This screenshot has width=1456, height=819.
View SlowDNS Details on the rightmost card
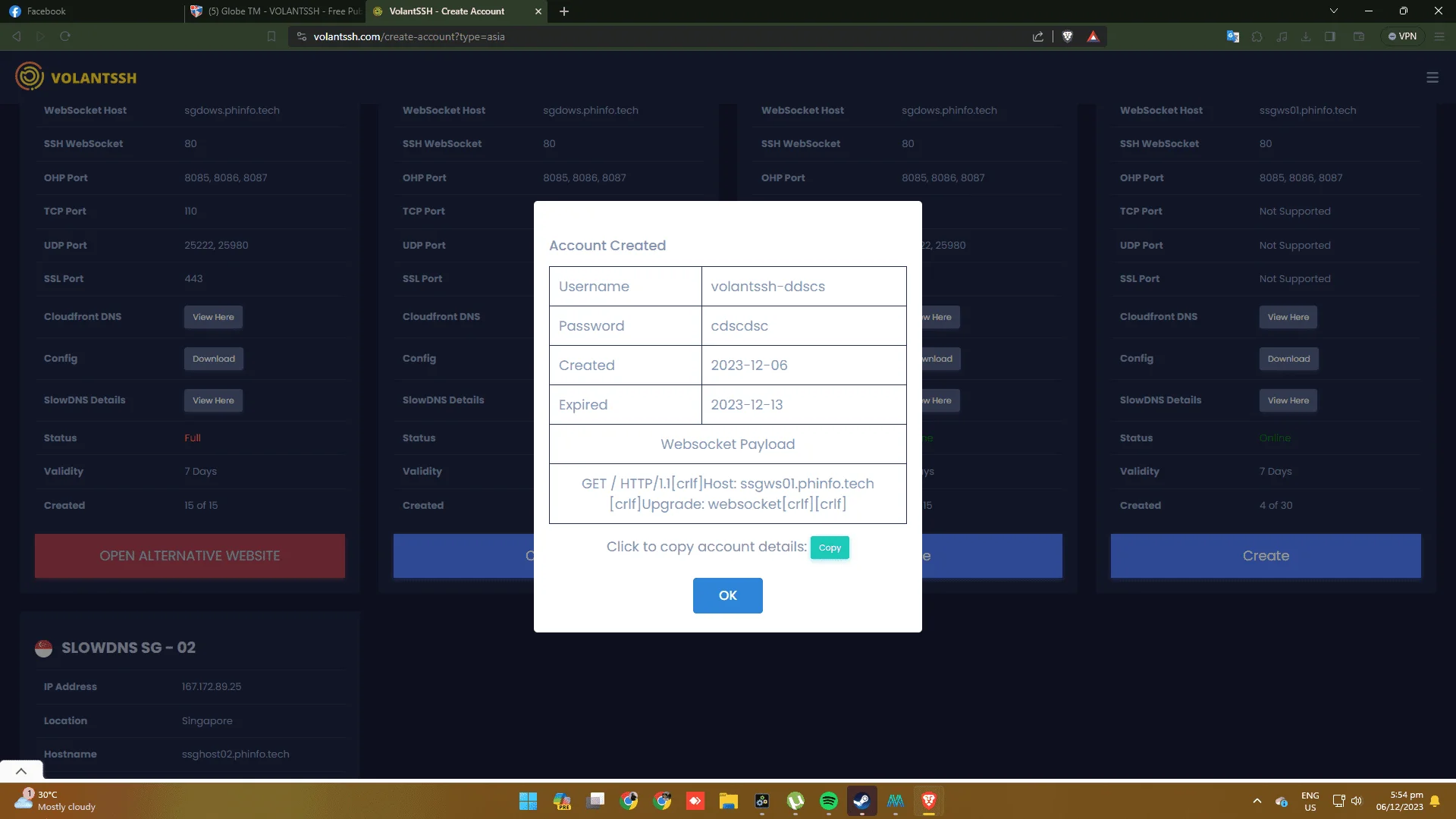coord(1288,400)
